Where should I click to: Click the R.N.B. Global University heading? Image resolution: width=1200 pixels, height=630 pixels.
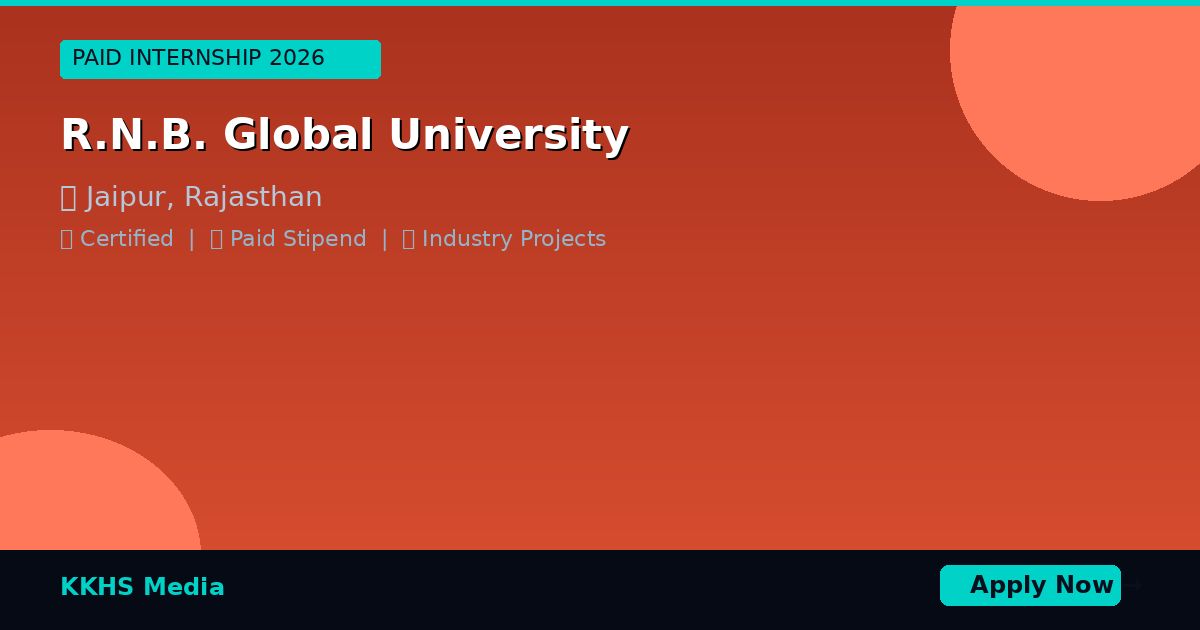point(345,135)
